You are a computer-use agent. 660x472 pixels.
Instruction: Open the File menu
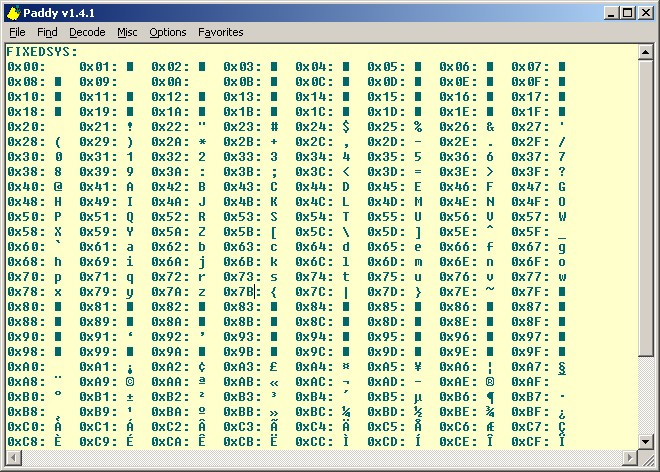coord(17,32)
